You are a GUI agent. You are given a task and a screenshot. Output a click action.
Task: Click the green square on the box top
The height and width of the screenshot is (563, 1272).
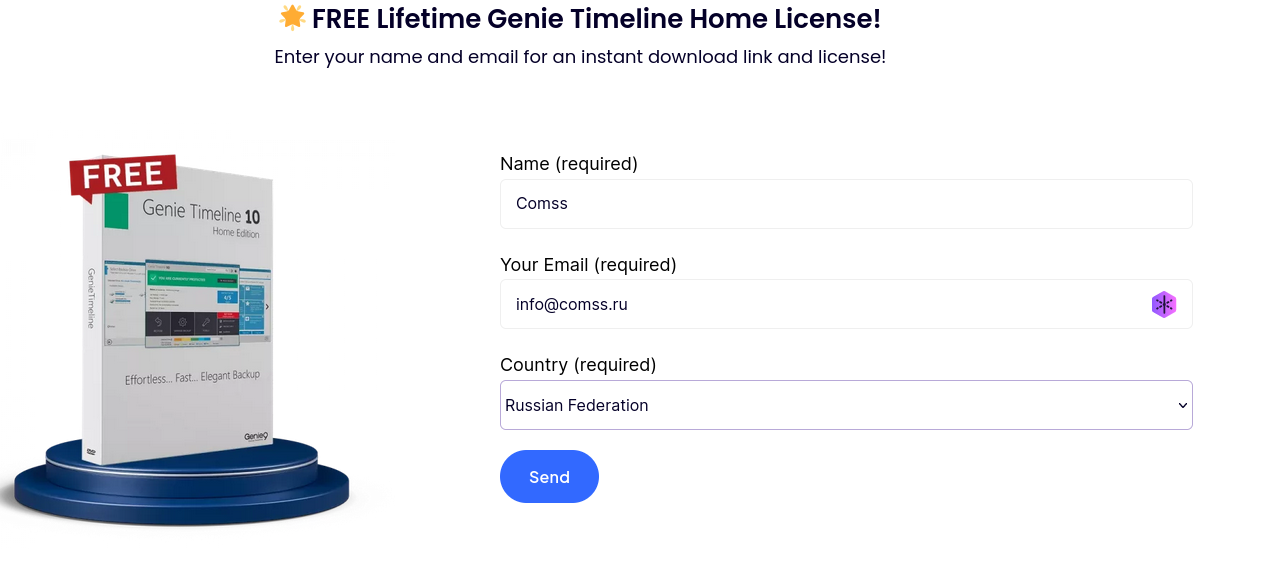point(117,211)
